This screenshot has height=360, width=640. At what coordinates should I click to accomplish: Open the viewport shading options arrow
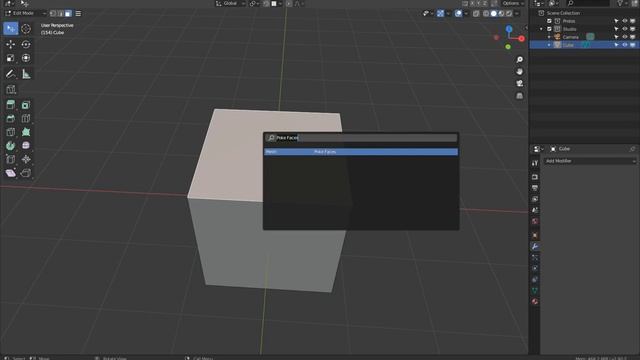pyautogui.click(x=517, y=13)
